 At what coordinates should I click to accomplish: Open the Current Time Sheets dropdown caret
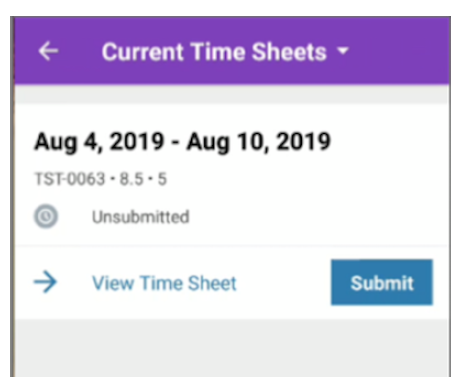click(343, 51)
